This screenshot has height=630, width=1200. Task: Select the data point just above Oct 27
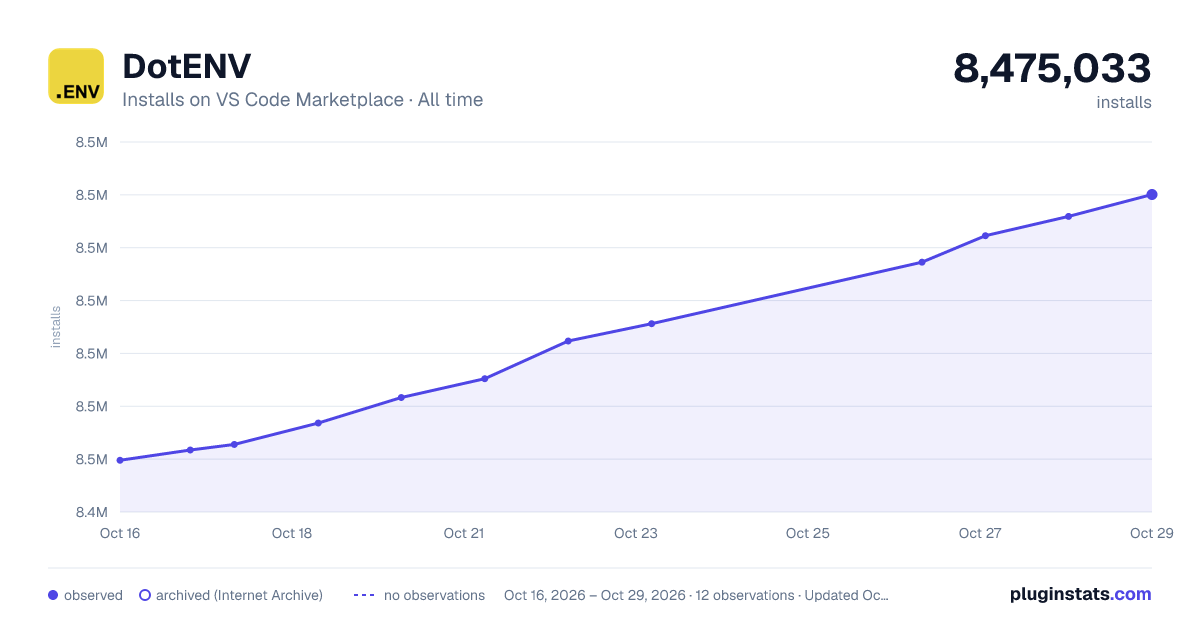click(985, 236)
